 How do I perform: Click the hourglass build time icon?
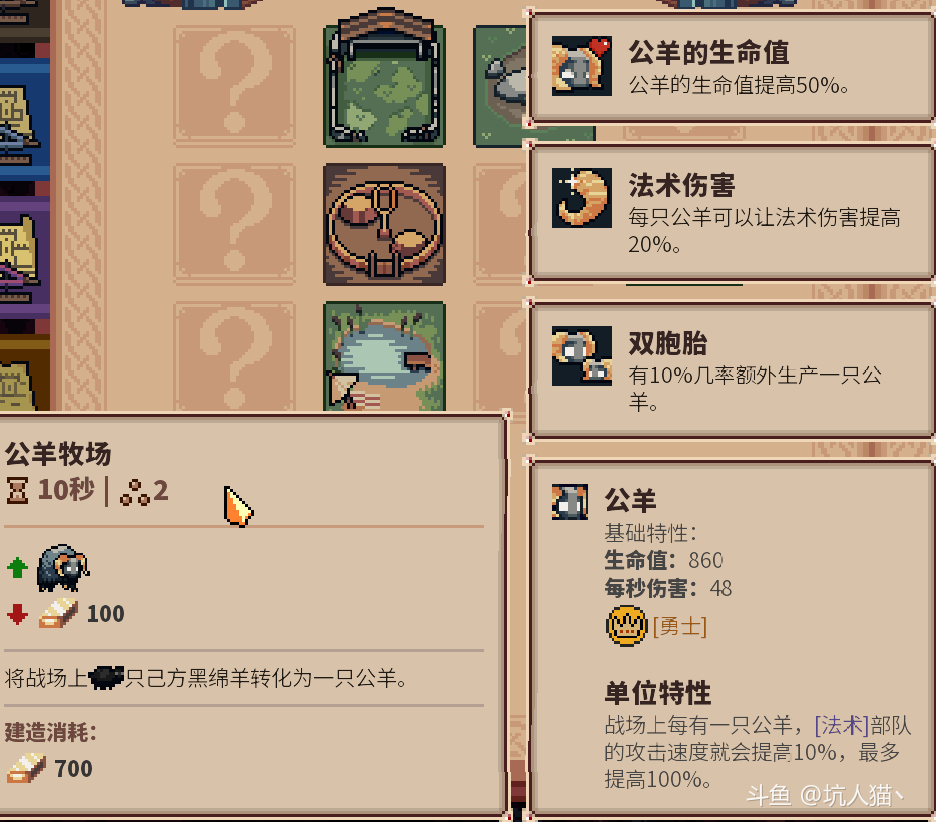[17, 491]
